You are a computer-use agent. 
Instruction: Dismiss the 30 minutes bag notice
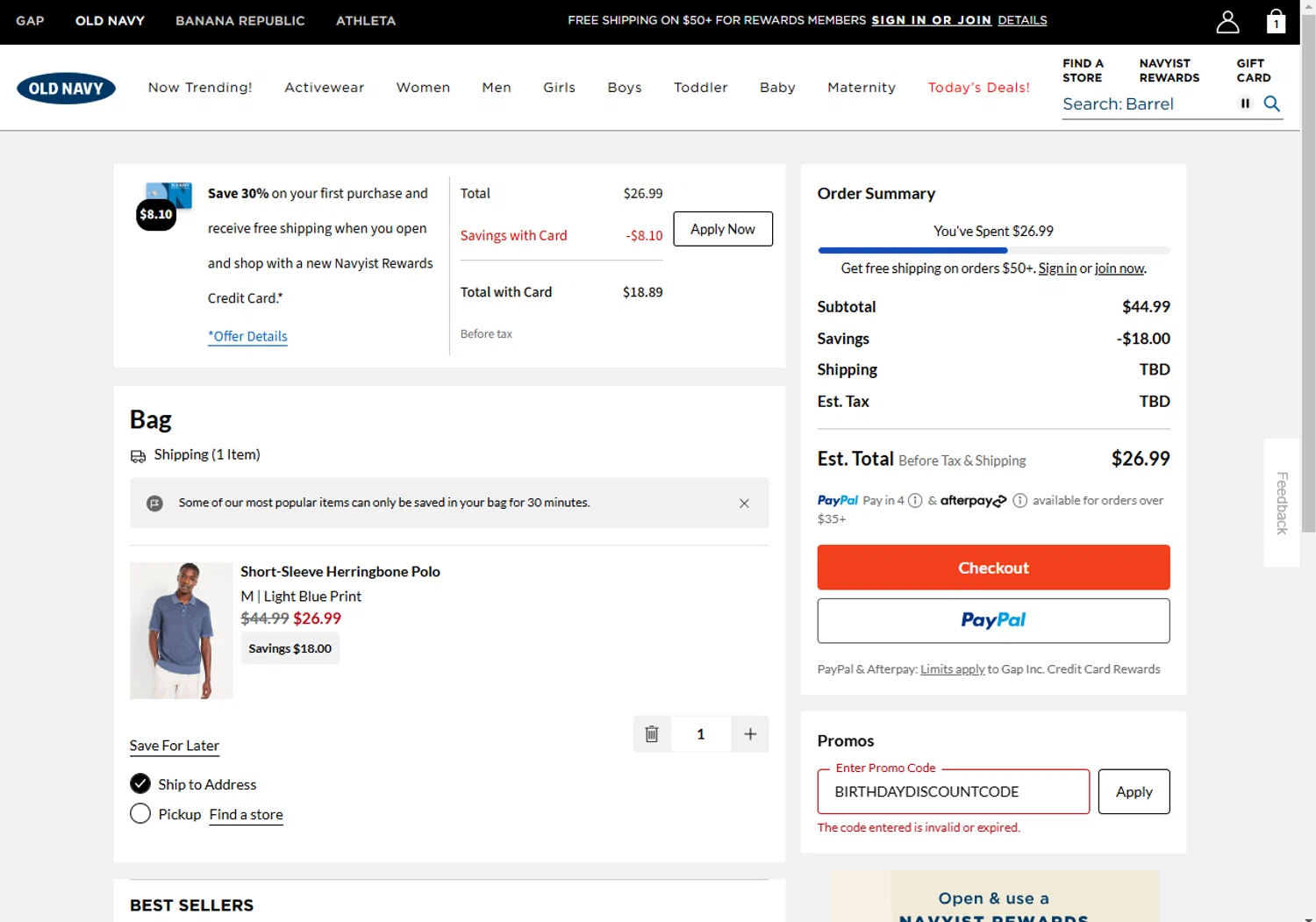(744, 504)
